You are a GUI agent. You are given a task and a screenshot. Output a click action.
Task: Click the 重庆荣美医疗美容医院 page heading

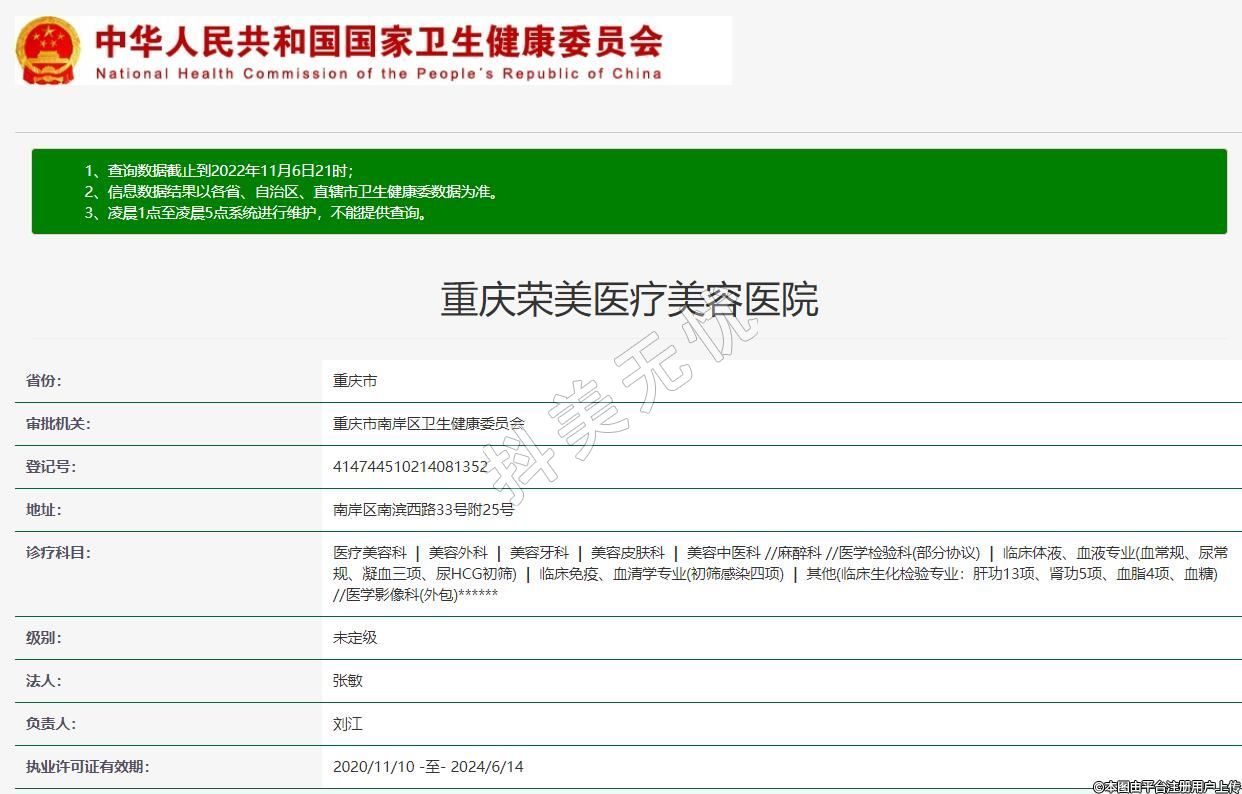[x=629, y=300]
